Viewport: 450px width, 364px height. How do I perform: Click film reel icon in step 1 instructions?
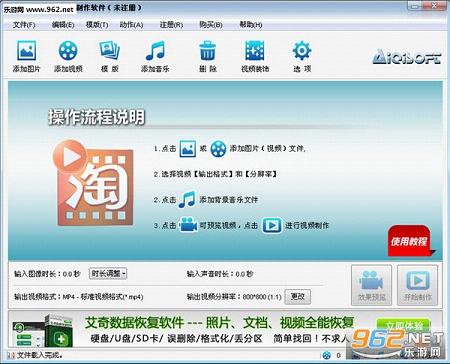click(x=218, y=149)
